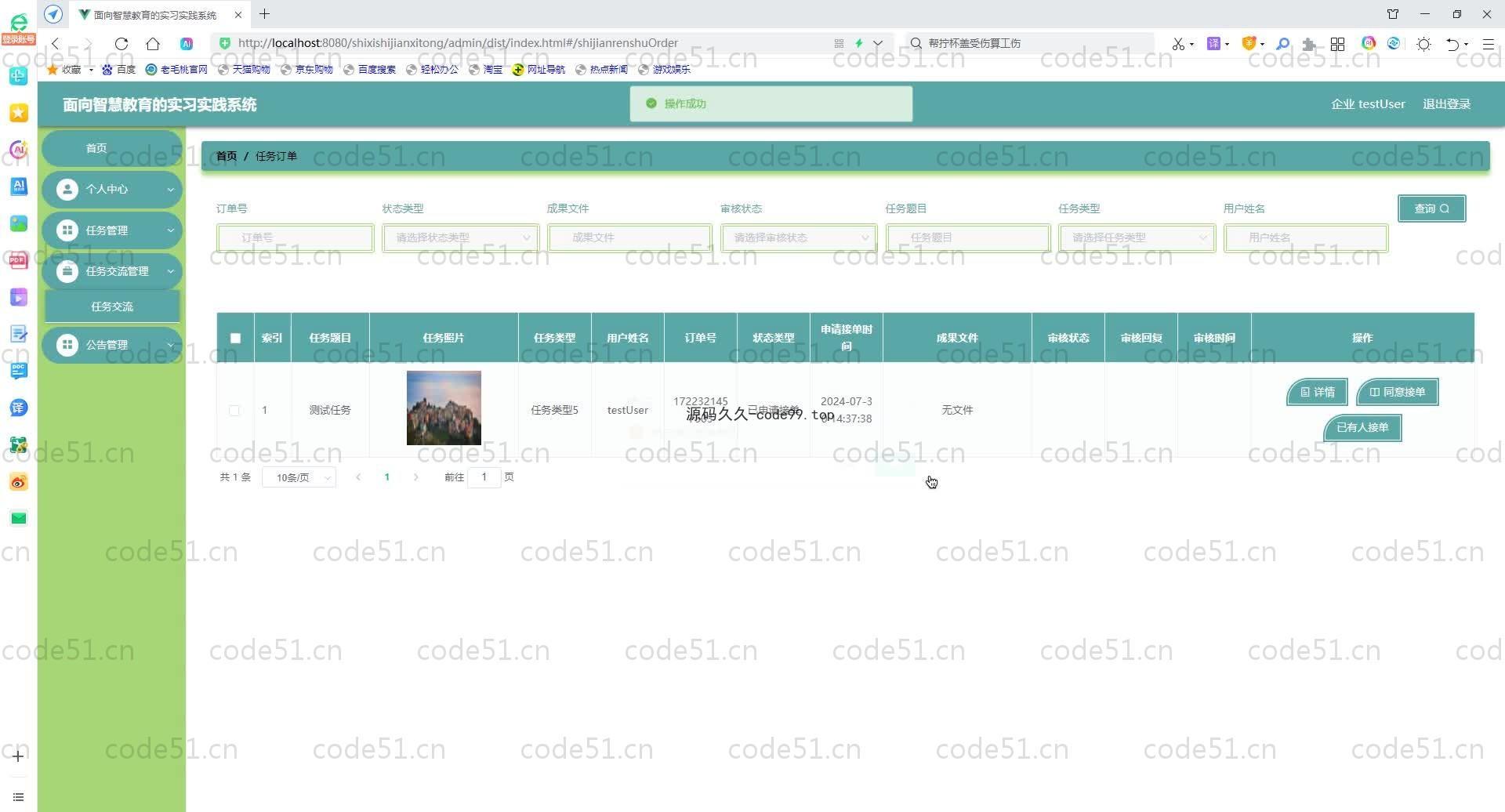The height and width of the screenshot is (812, 1505).
Task: Open the yellow star favorites sidebar icon
Action: [x=19, y=113]
